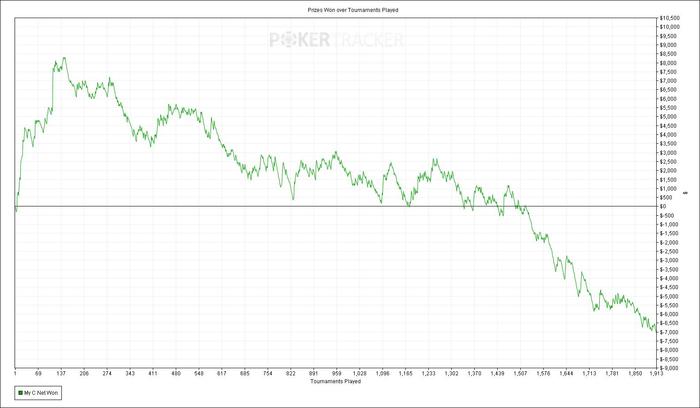Click the negative y-axis label '$-5,000'
700x408 pixels.
[669, 296]
